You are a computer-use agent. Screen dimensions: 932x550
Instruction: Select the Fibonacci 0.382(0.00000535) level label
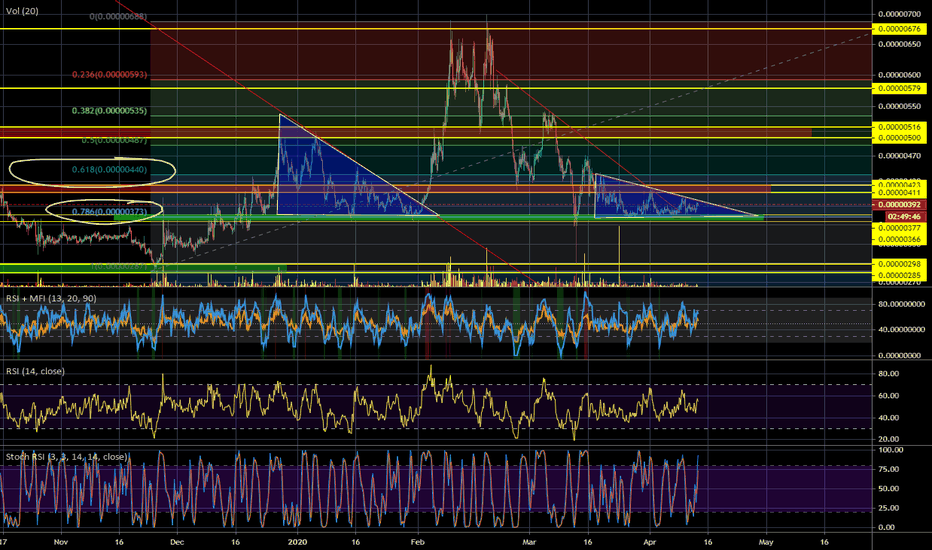coord(109,111)
